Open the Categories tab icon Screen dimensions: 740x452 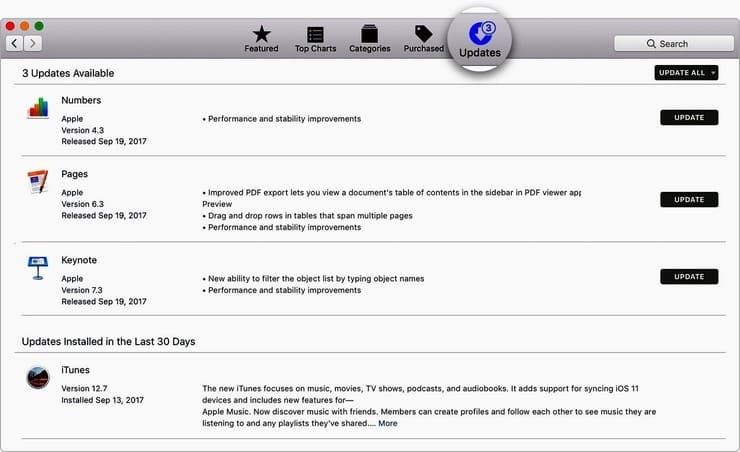click(370, 34)
